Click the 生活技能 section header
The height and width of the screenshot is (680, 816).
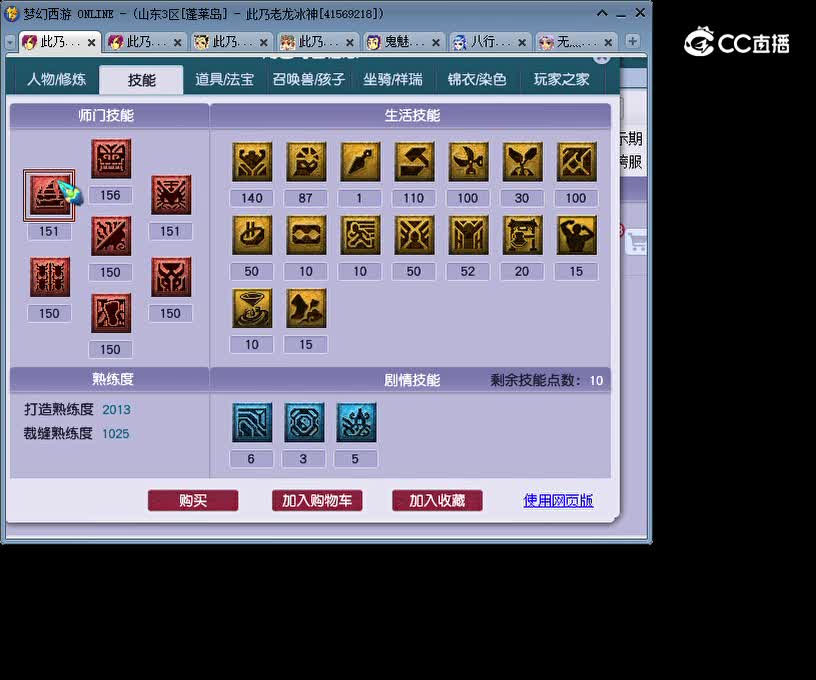coord(412,116)
